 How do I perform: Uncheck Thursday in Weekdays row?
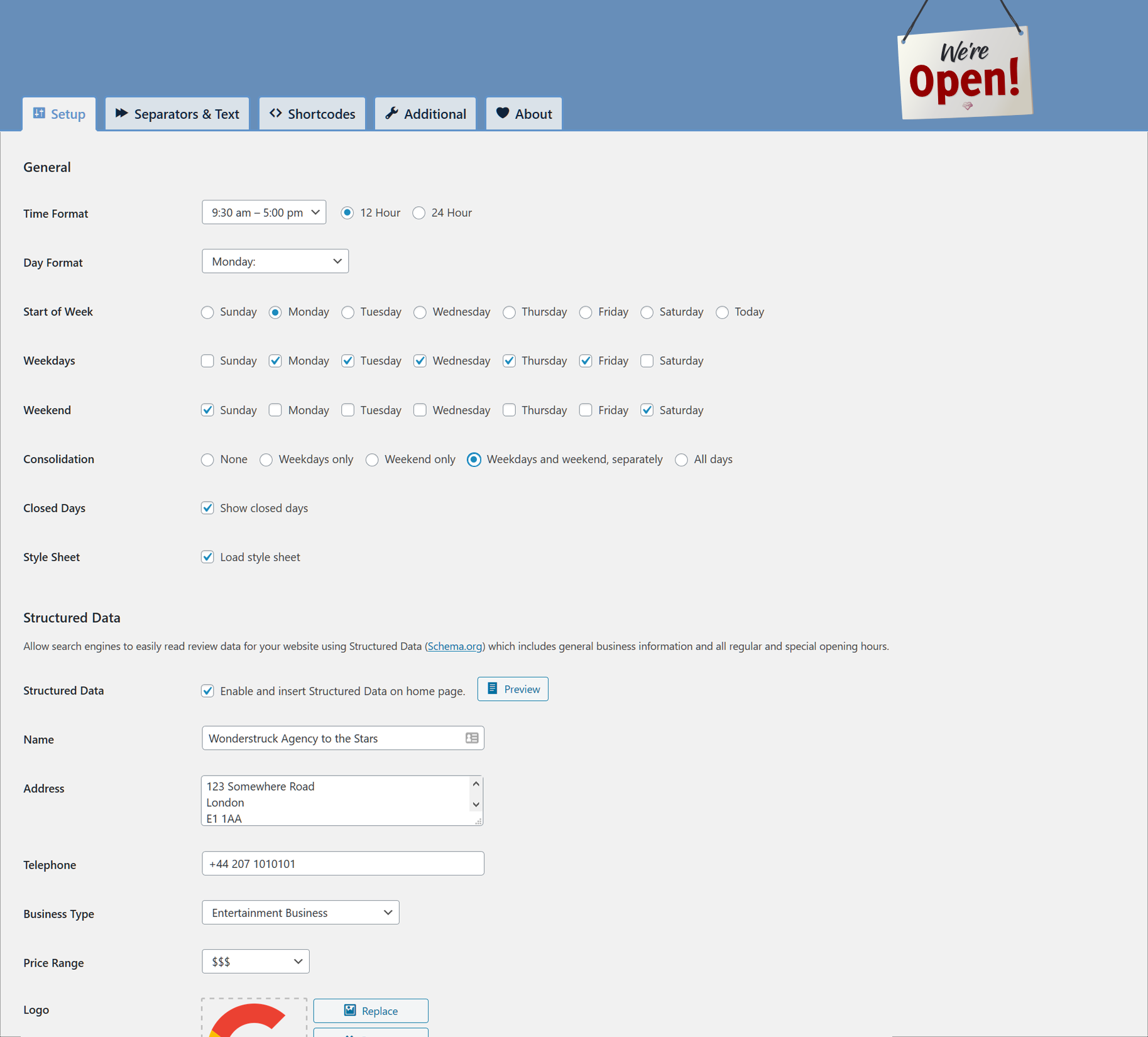[x=509, y=361]
